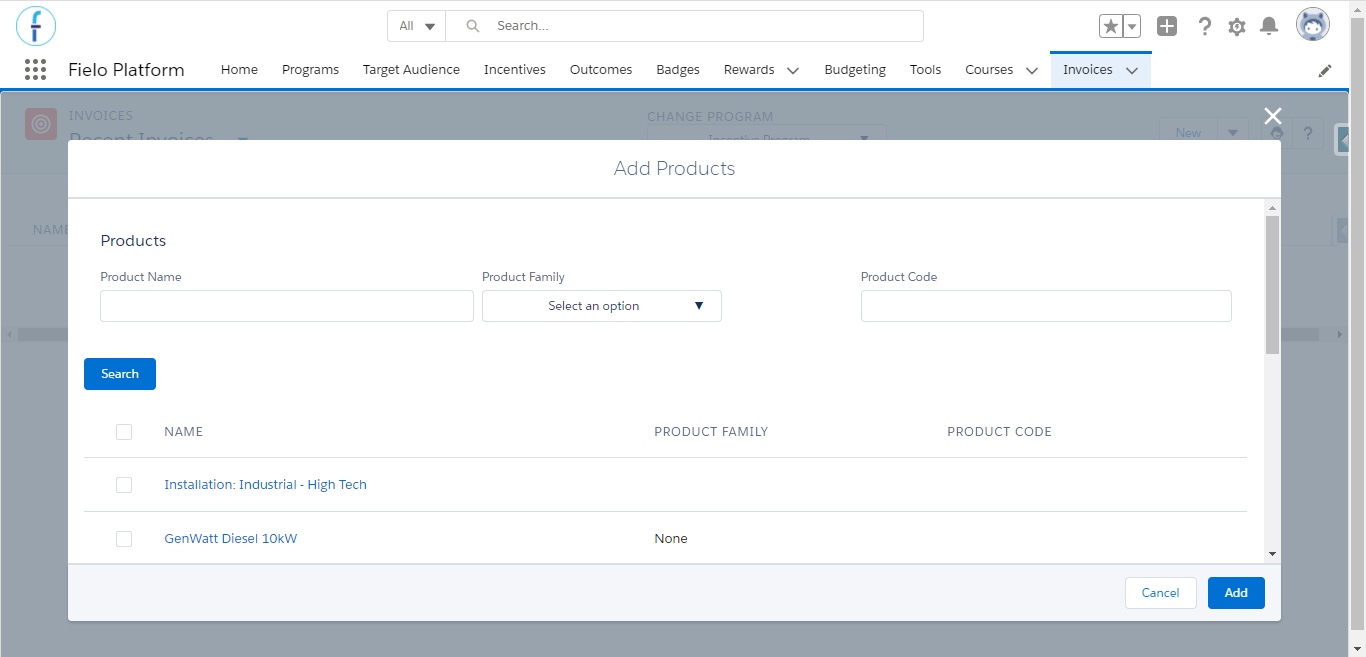Switch to the Incentives tab
This screenshot has height=657, width=1366.
(515, 70)
